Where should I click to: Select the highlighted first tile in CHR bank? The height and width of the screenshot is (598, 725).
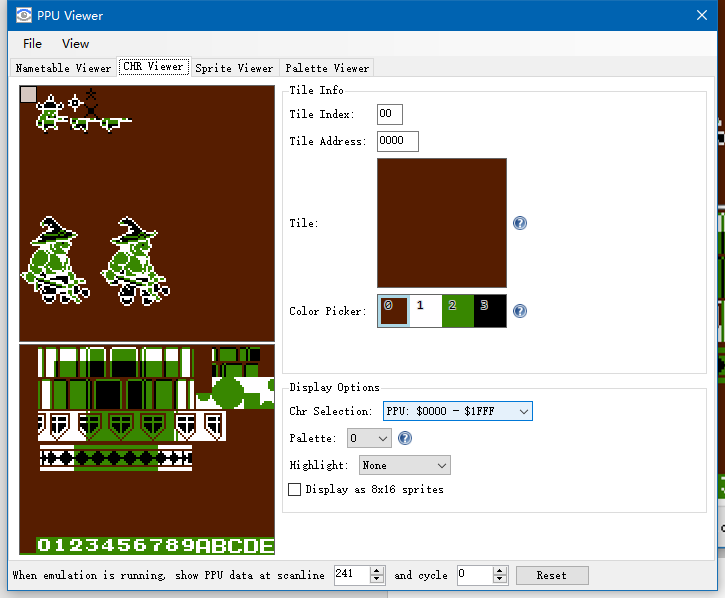pos(28,94)
